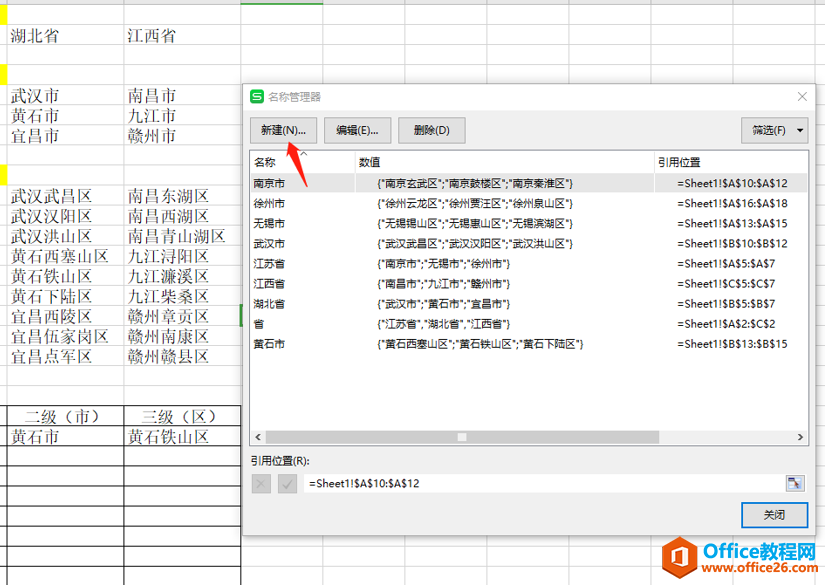Select the 江苏省 name row
The image size is (825, 585).
point(529,264)
